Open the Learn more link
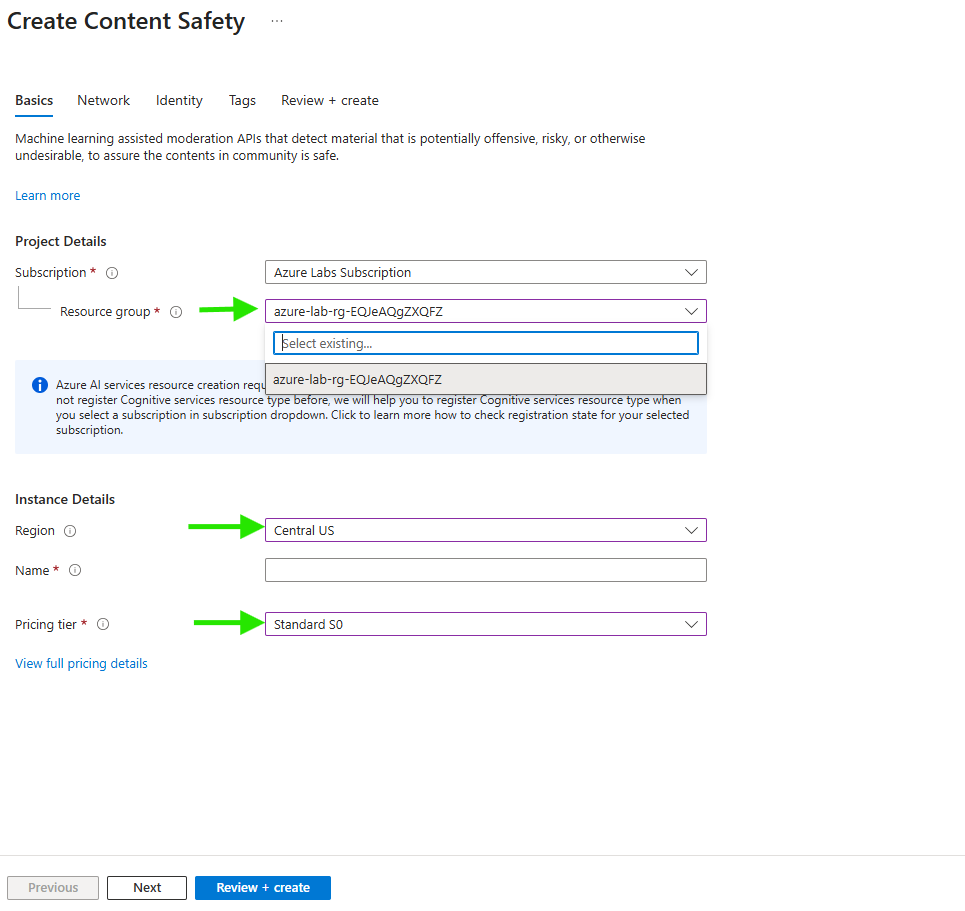Screen dimensions: 965x911 point(47,195)
